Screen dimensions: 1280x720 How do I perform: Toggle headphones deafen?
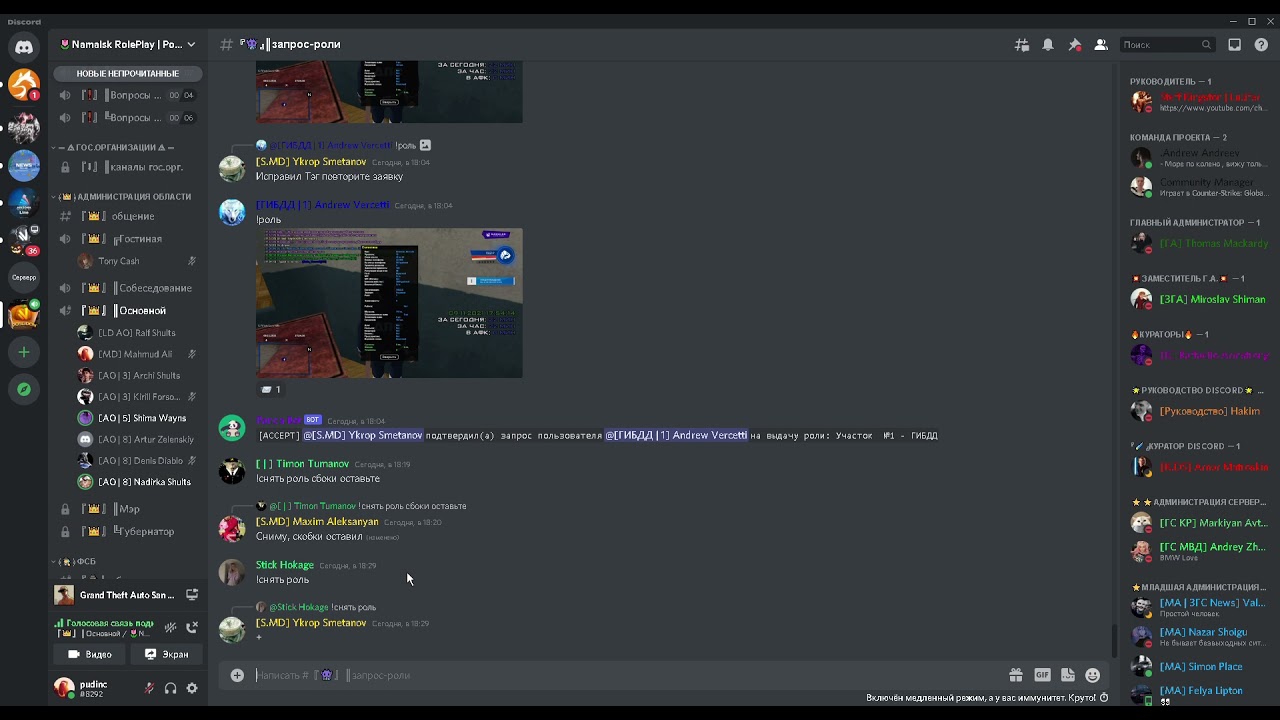(170, 688)
